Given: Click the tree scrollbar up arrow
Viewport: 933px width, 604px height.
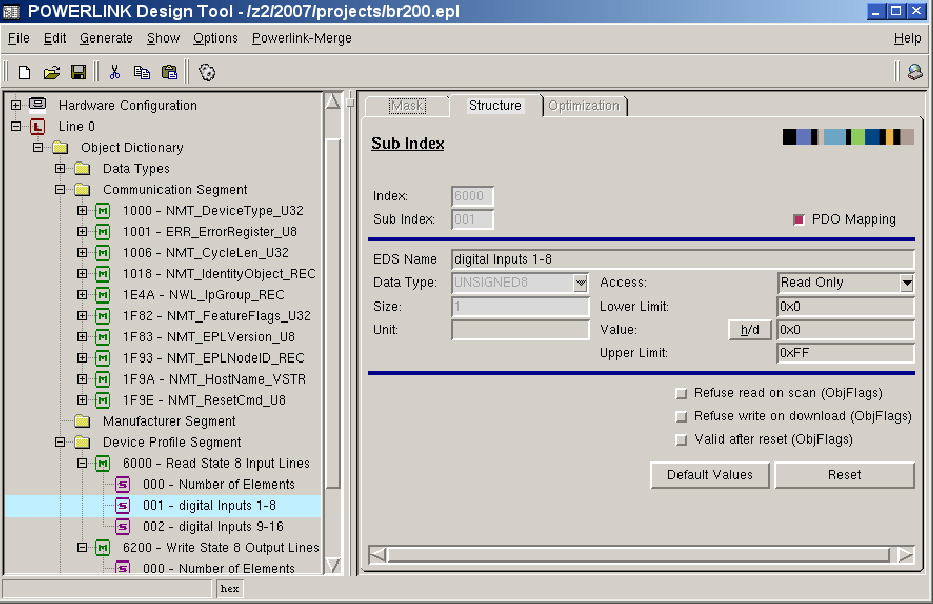Looking at the screenshot, I should (x=333, y=102).
